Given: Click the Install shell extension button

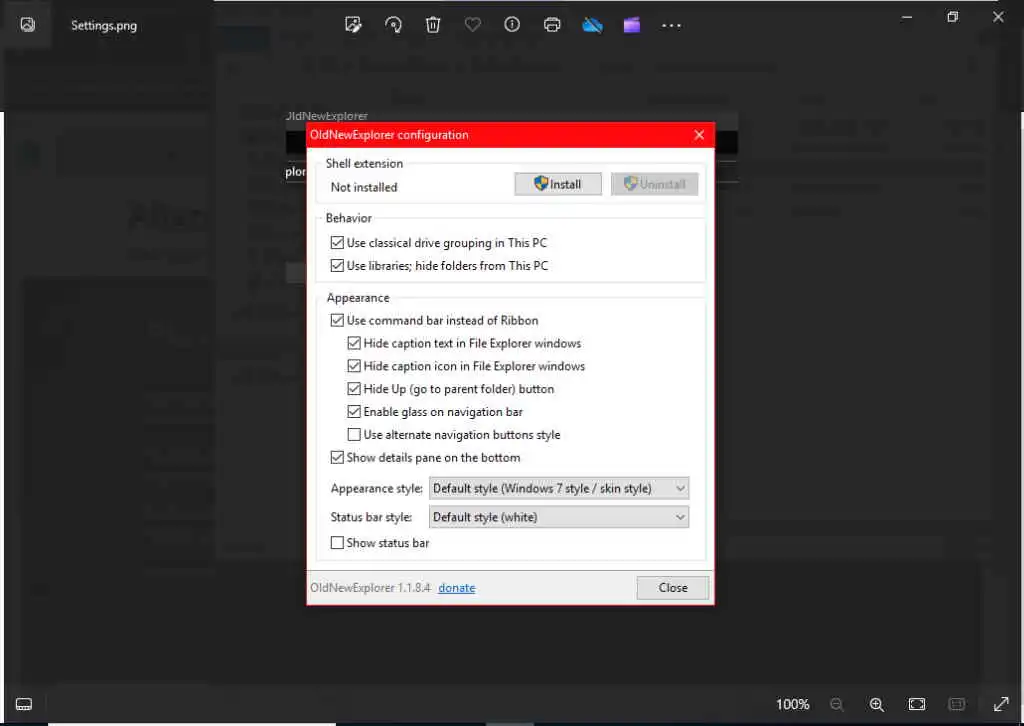Looking at the screenshot, I should tap(558, 184).
